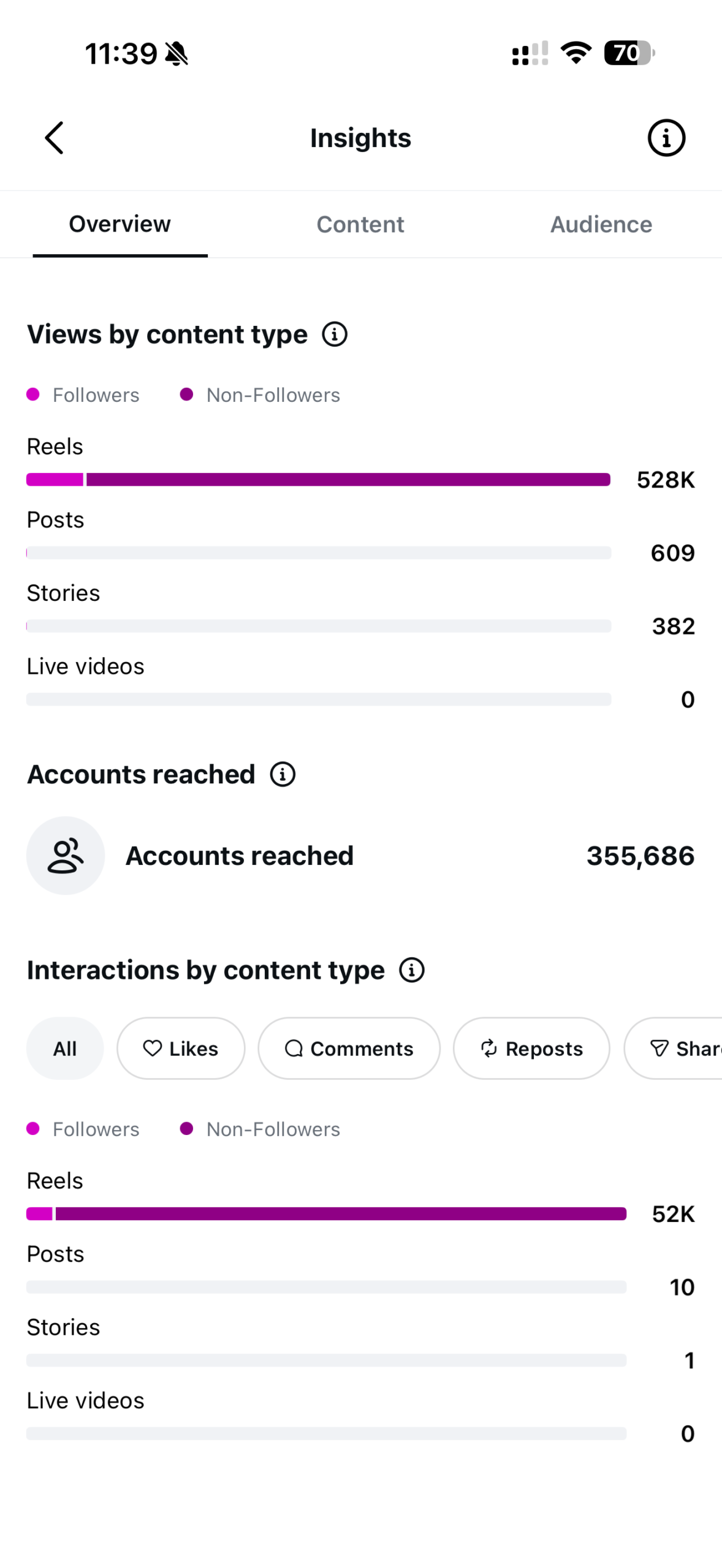The height and width of the screenshot is (1568, 722).
Task: Tap the Reels interactions bar showing 52K
Action: pos(326,1213)
